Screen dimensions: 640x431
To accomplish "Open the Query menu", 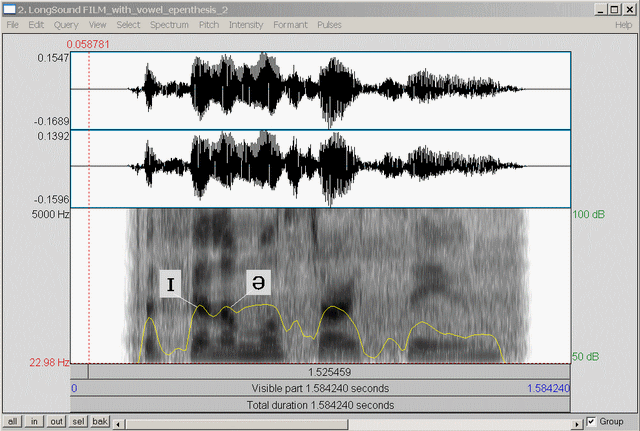I will 66,24.
